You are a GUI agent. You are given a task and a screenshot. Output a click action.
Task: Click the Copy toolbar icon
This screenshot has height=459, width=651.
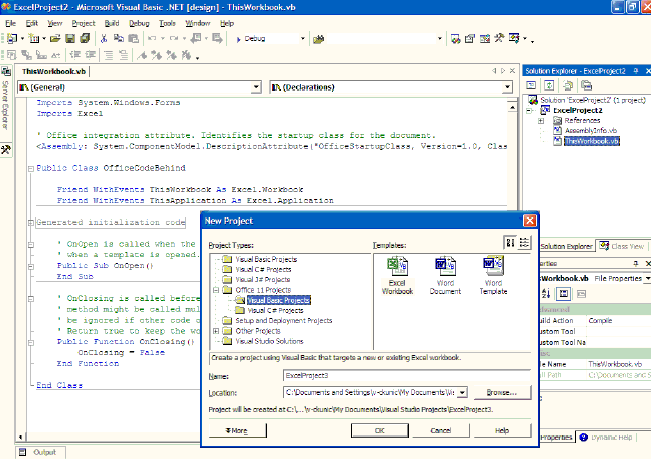pyautogui.click(x=119, y=39)
